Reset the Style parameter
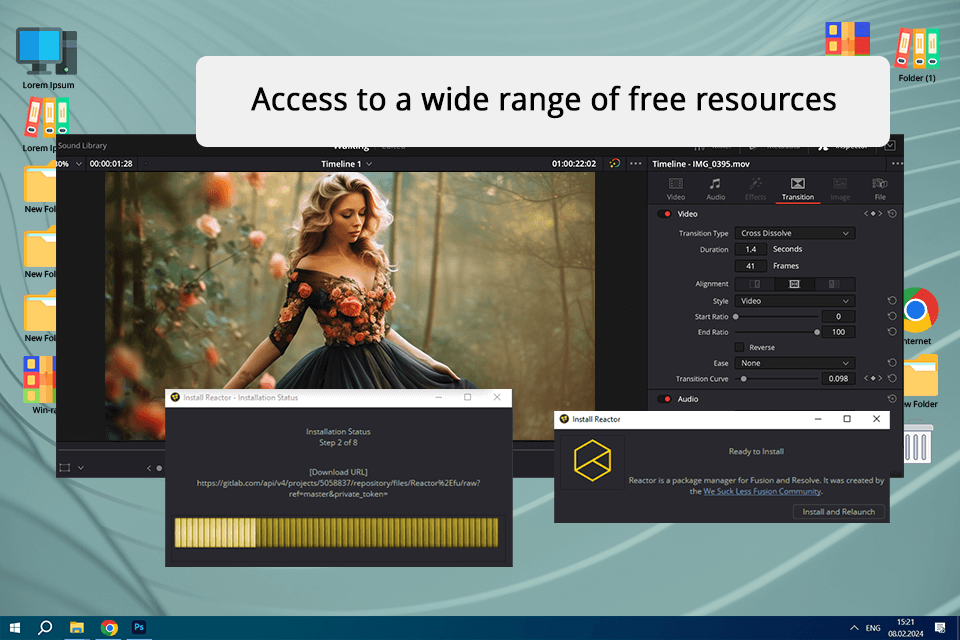The image size is (960, 640). tap(892, 301)
